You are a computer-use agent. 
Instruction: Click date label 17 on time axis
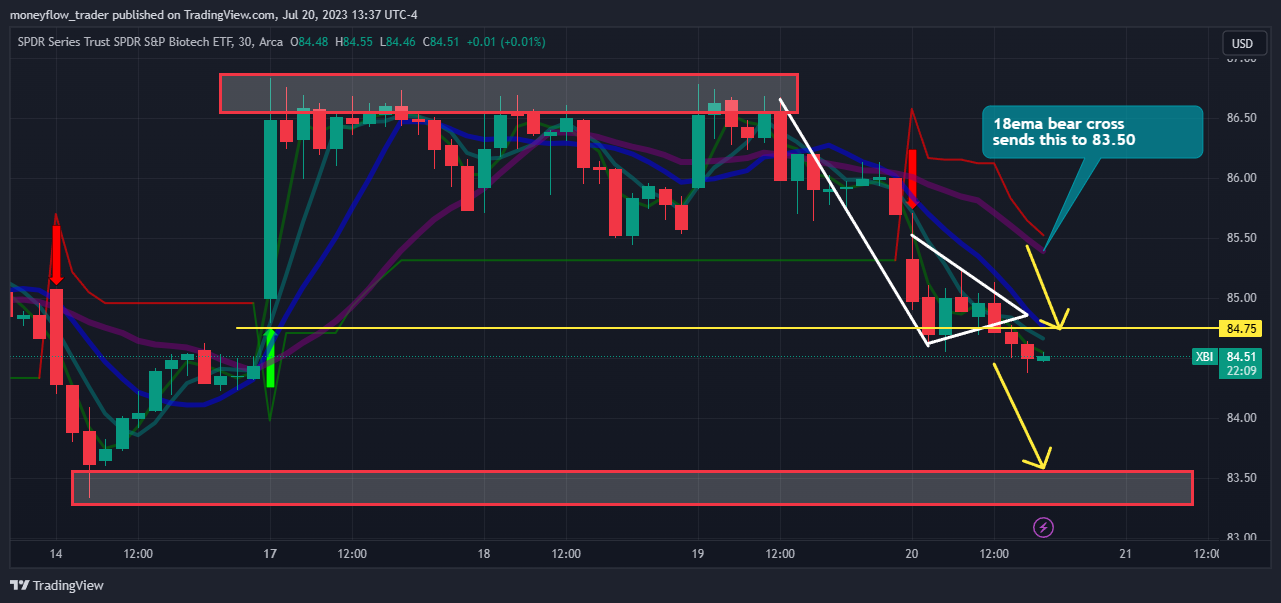[x=269, y=554]
